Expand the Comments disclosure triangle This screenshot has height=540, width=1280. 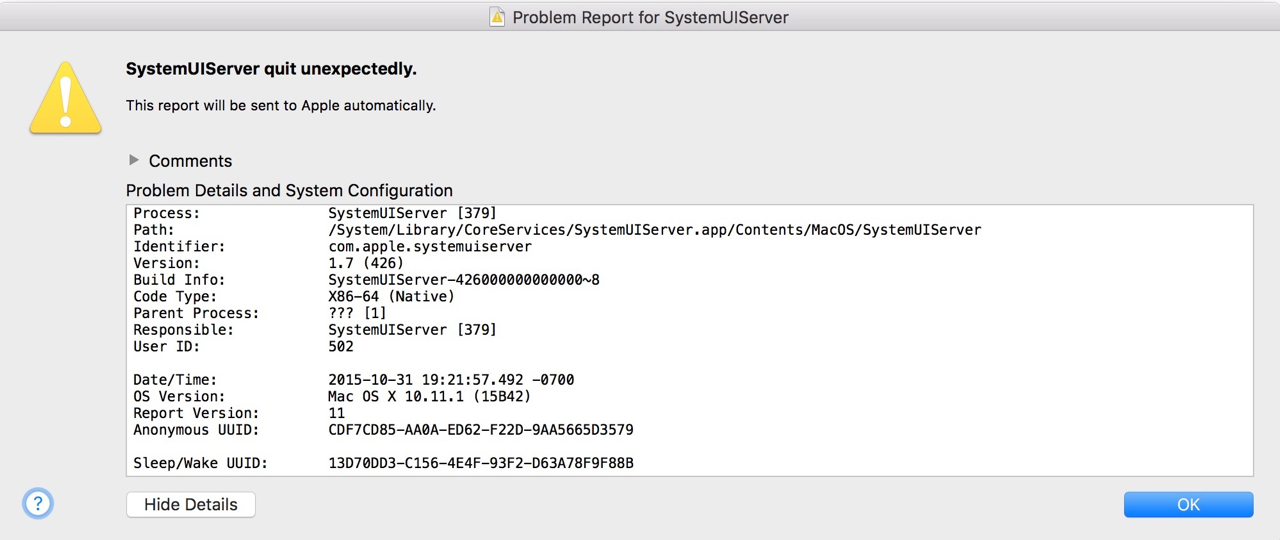(x=134, y=160)
